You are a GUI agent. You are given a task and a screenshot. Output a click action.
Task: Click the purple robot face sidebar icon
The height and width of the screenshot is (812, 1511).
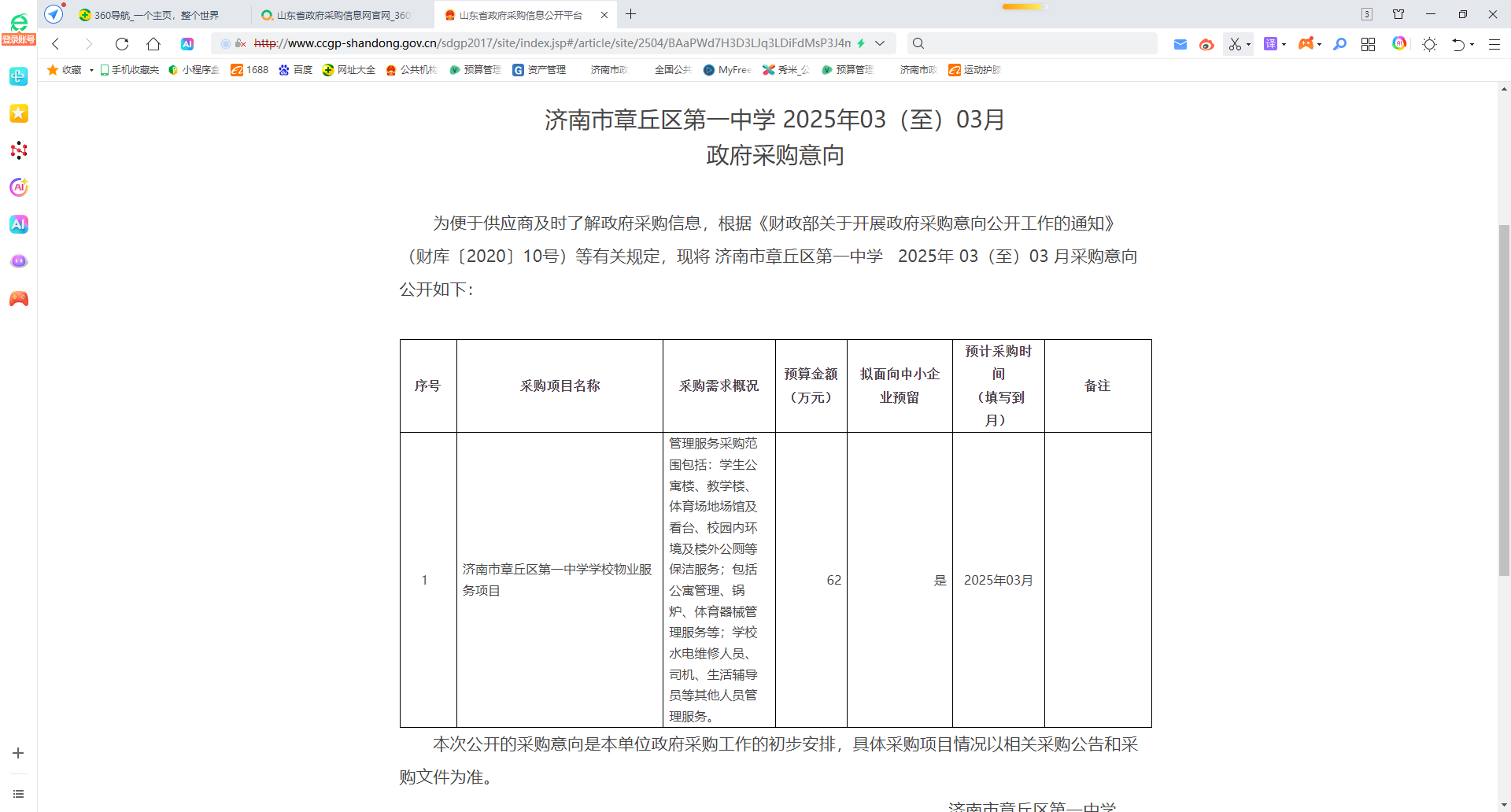click(x=19, y=261)
